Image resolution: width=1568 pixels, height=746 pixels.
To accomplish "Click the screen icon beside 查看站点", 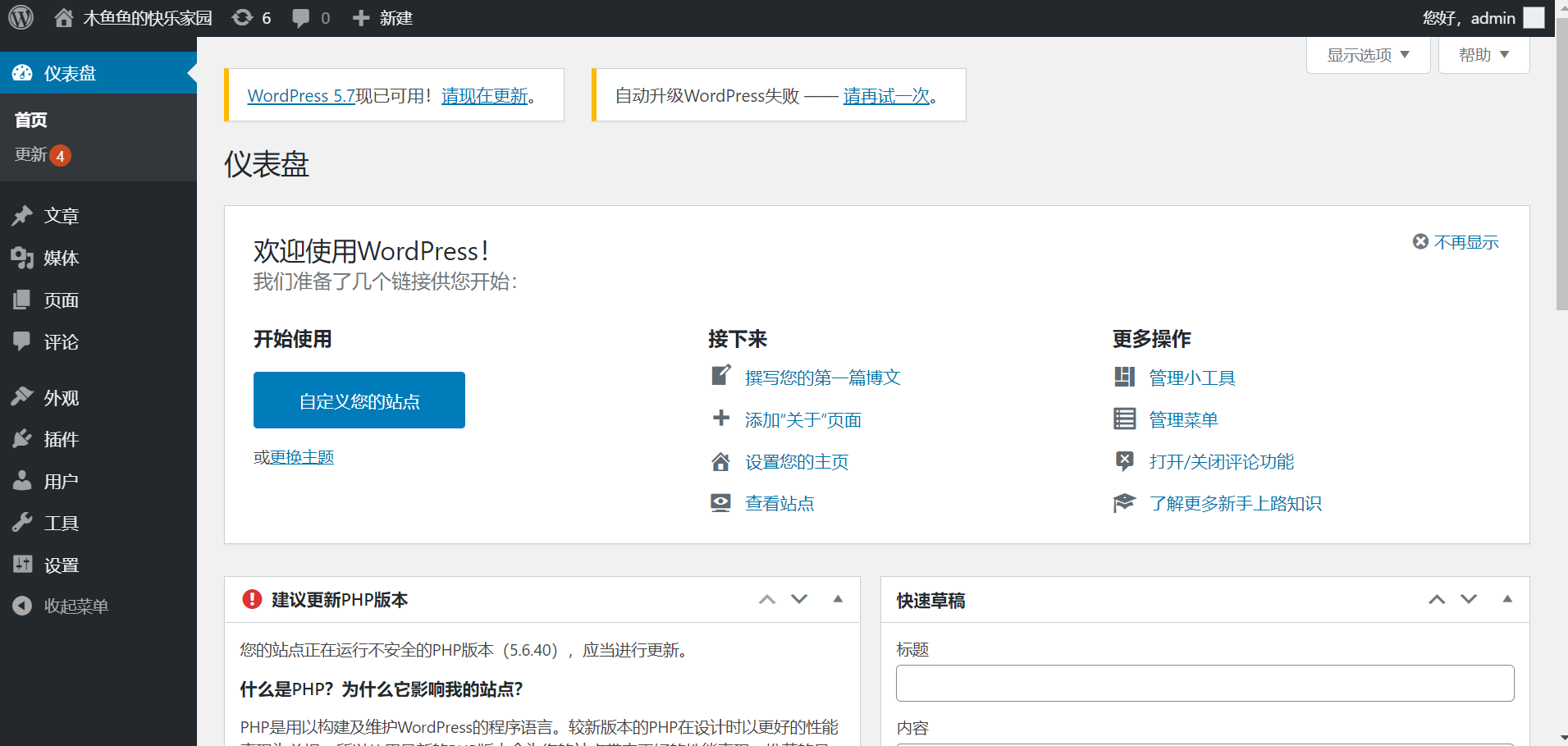I will [720, 503].
